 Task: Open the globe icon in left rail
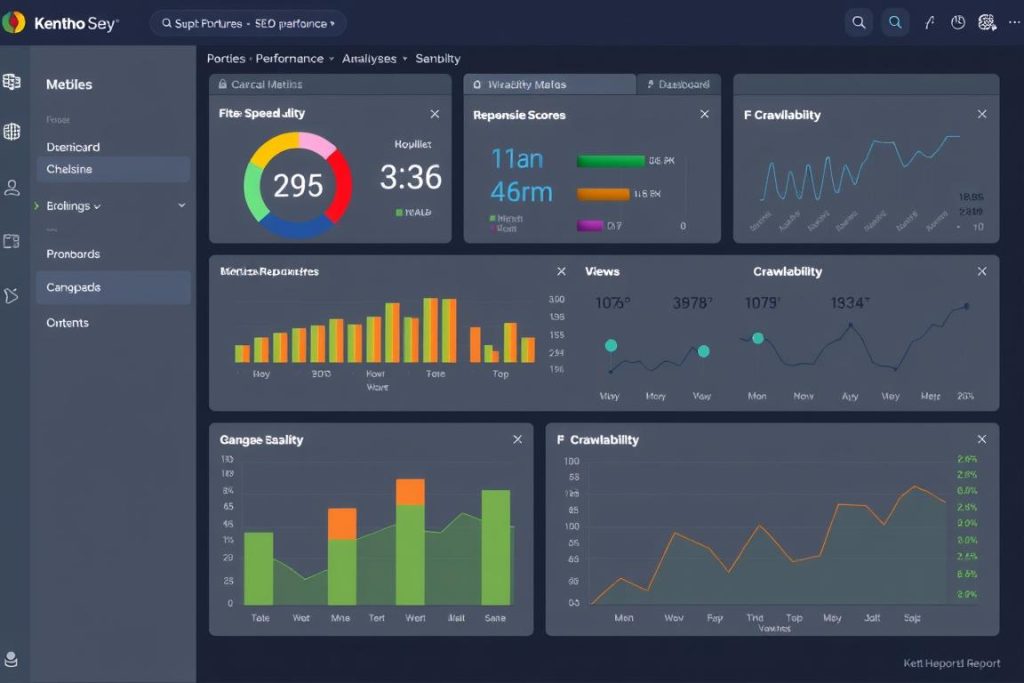point(12,131)
